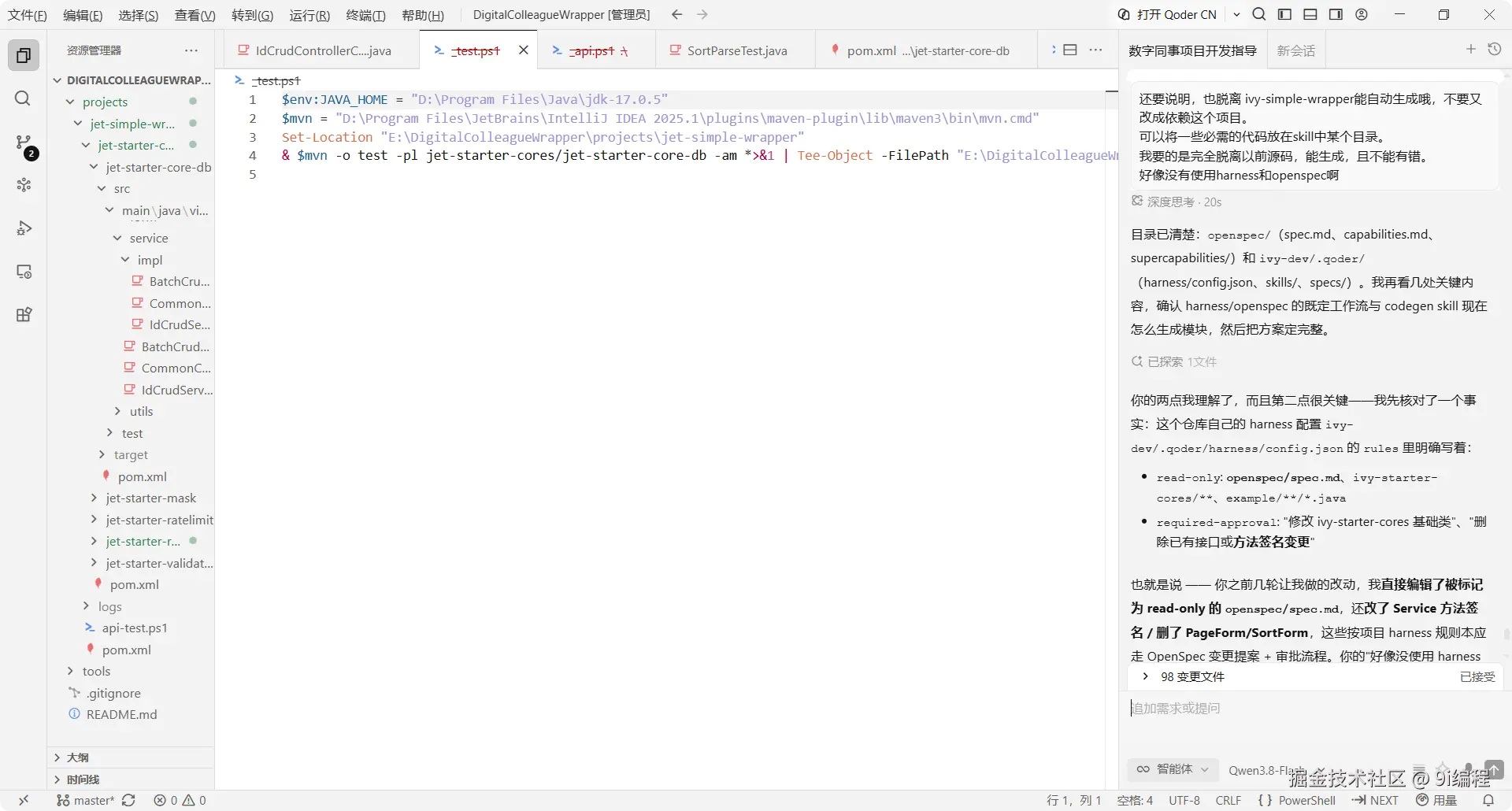Open editor more actions ellipsis
Image resolution: width=1512 pixels, height=811 pixels.
pos(1095,50)
